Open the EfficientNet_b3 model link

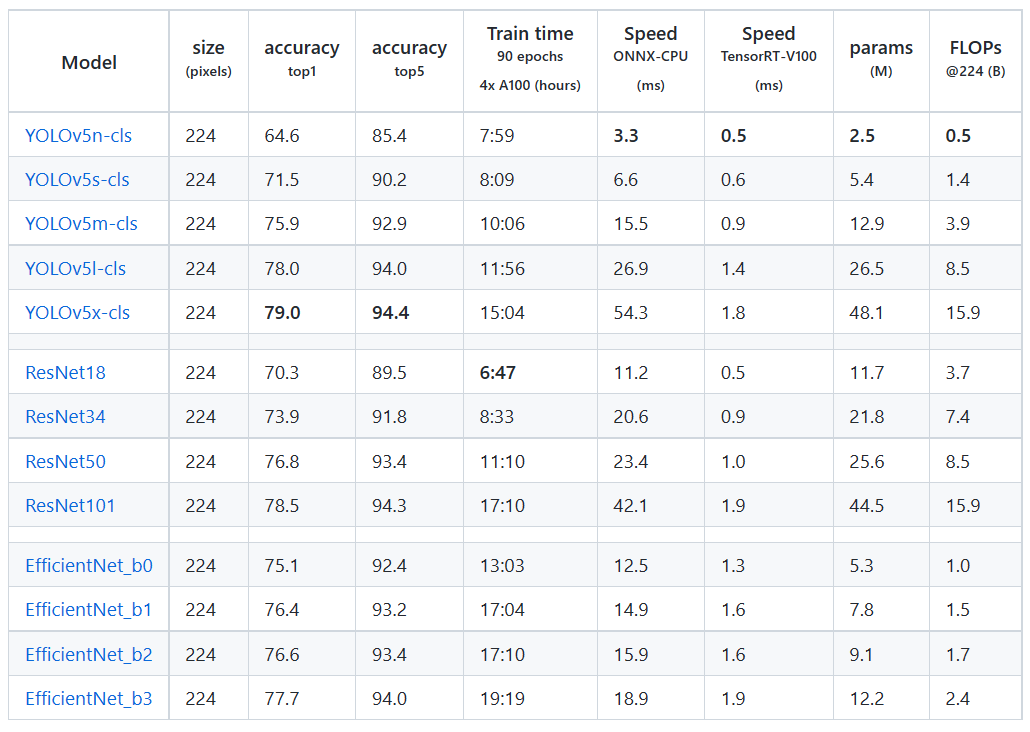pos(89,698)
